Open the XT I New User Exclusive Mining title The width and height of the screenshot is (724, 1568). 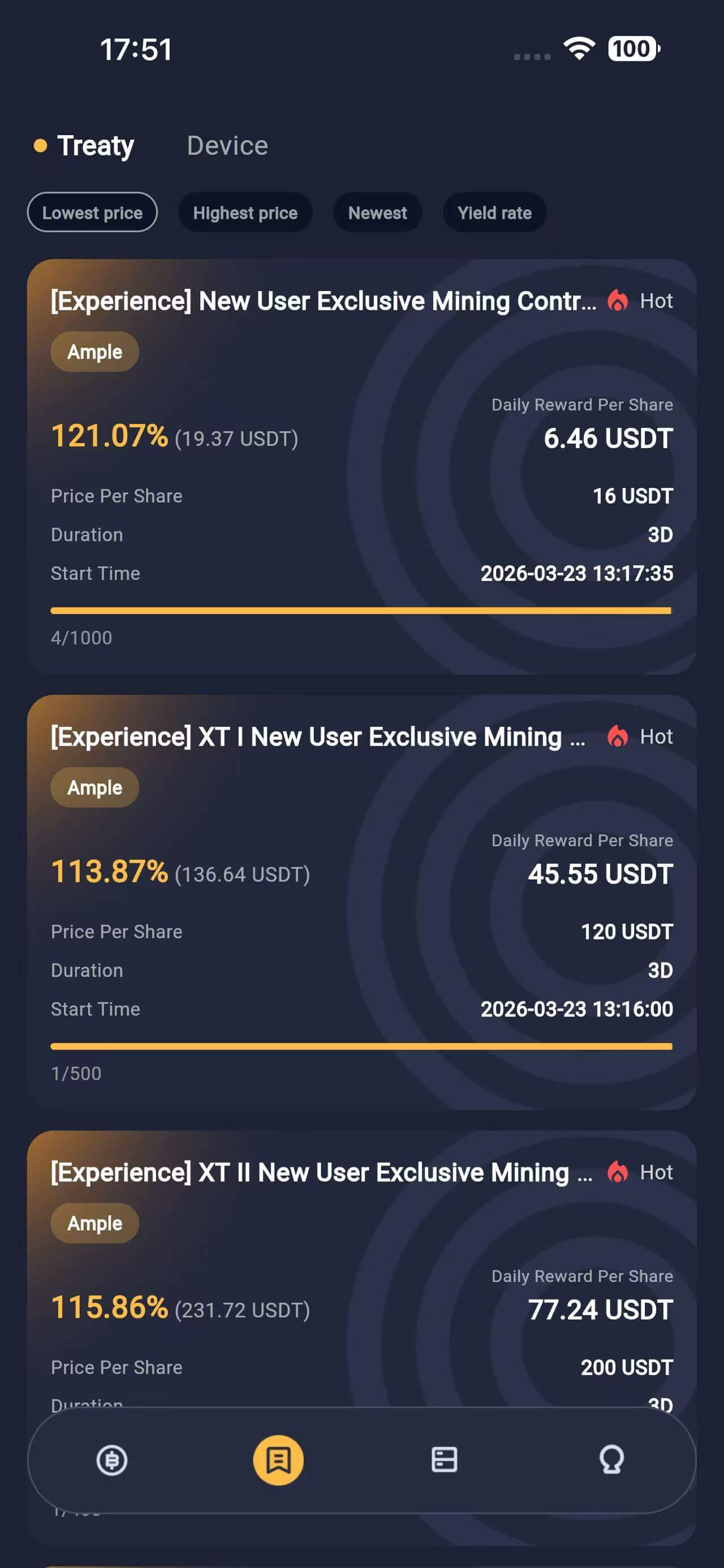point(318,737)
